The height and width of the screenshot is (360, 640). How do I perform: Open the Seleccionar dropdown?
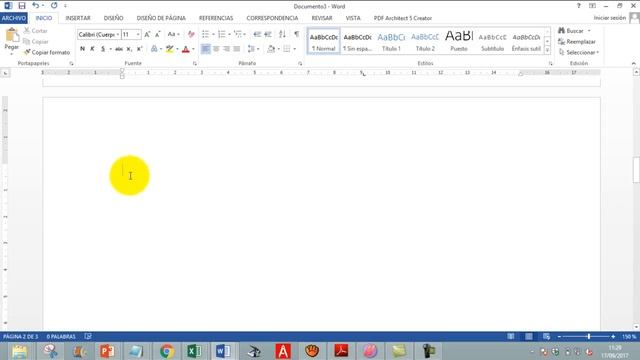[x=579, y=52]
